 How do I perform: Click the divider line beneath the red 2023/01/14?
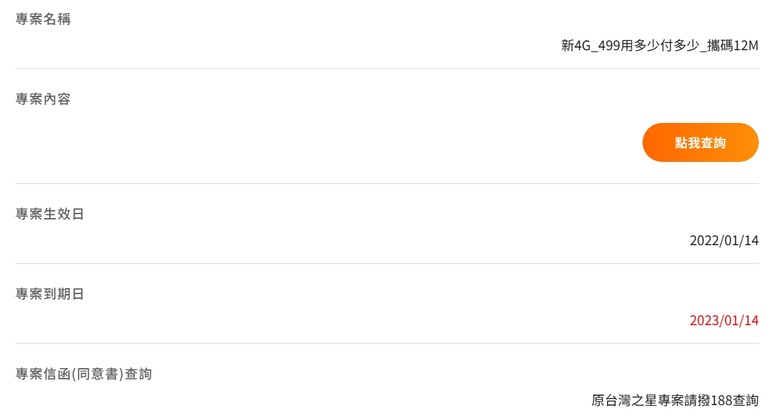tap(387, 343)
